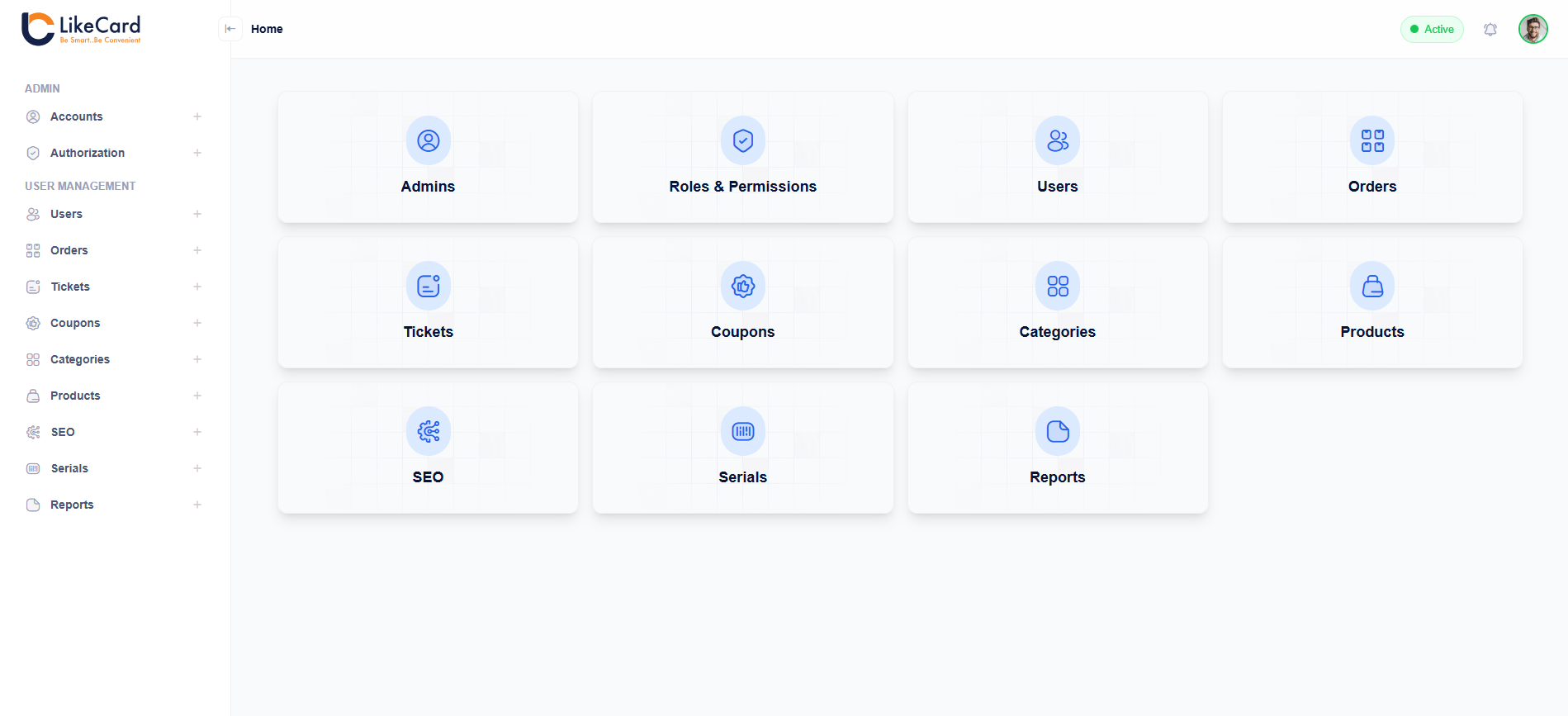Click the Products card bag icon
Screen dimensions: 1568x716
pos(1371,286)
